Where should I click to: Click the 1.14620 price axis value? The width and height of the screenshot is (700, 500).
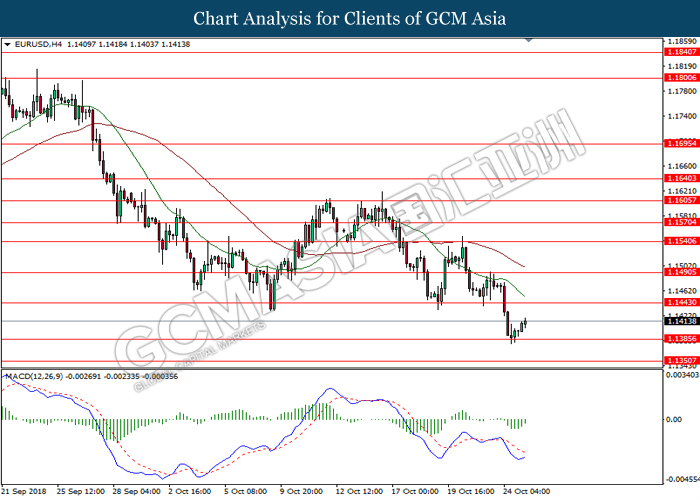pyautogui.click(x=682, y=291)
